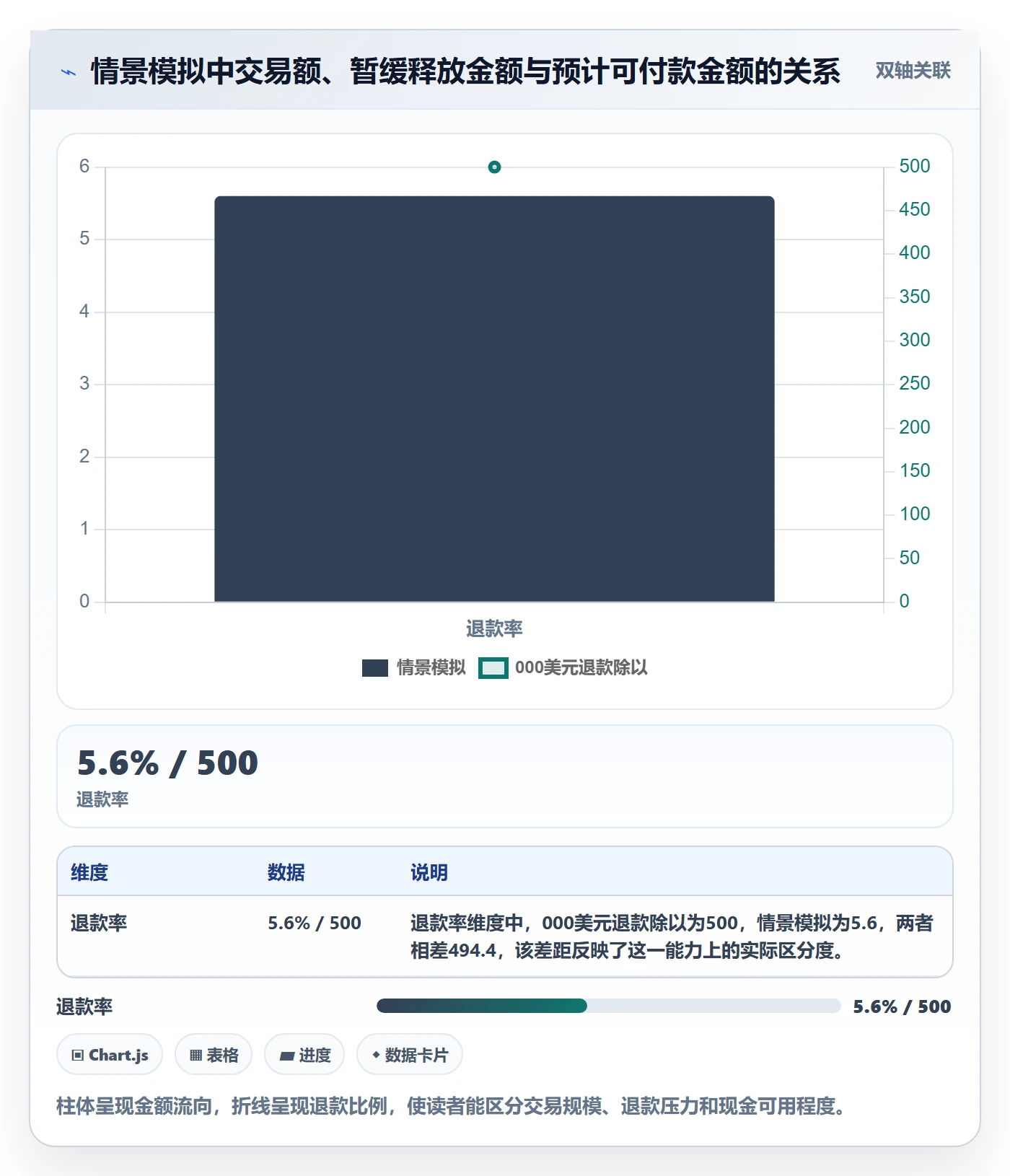Click the left axis label 3
The image size is (1010, 1176).
(x=84, y=383)
